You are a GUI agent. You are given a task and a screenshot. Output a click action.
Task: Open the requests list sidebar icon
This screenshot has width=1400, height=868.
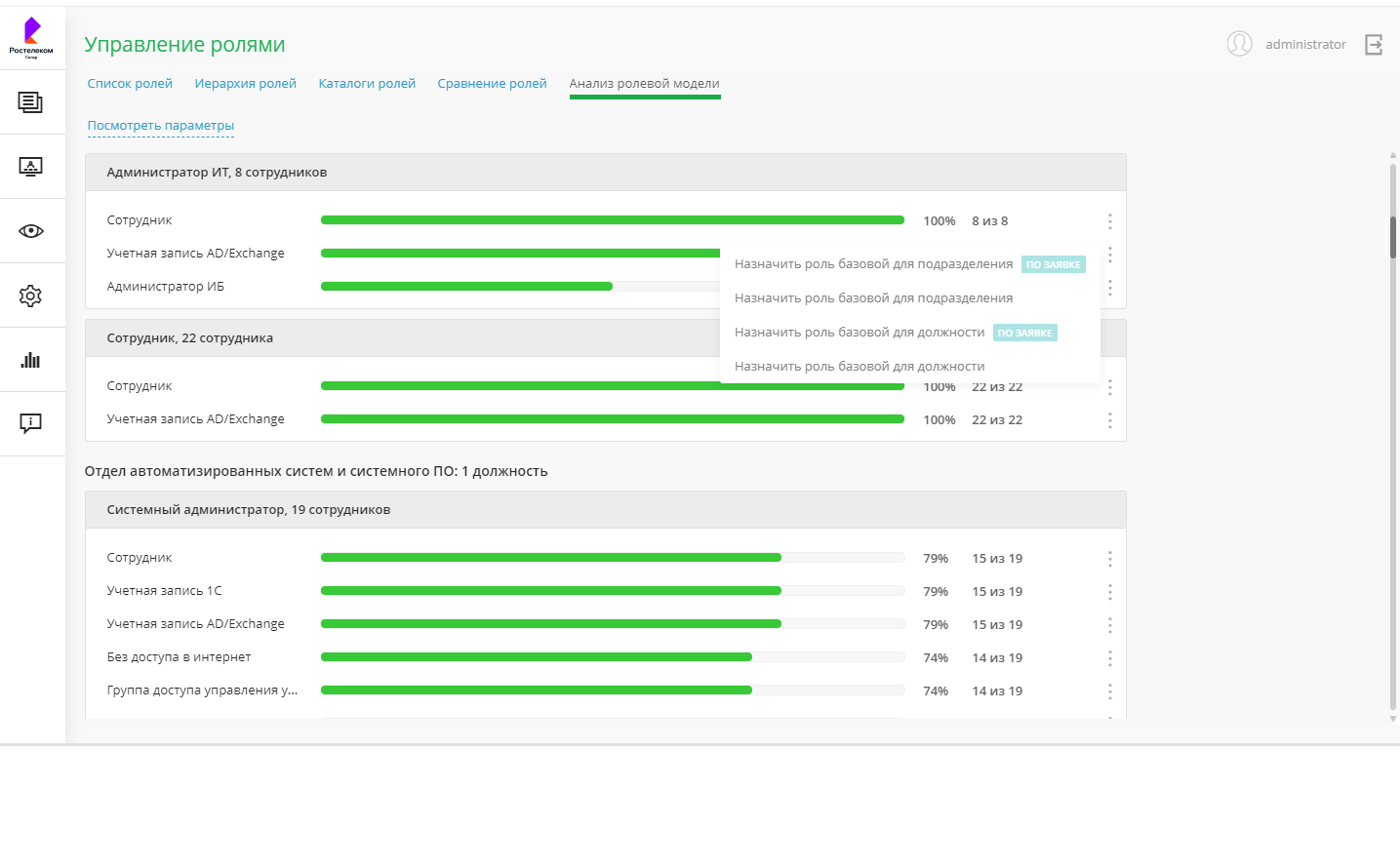pos(31,102)
